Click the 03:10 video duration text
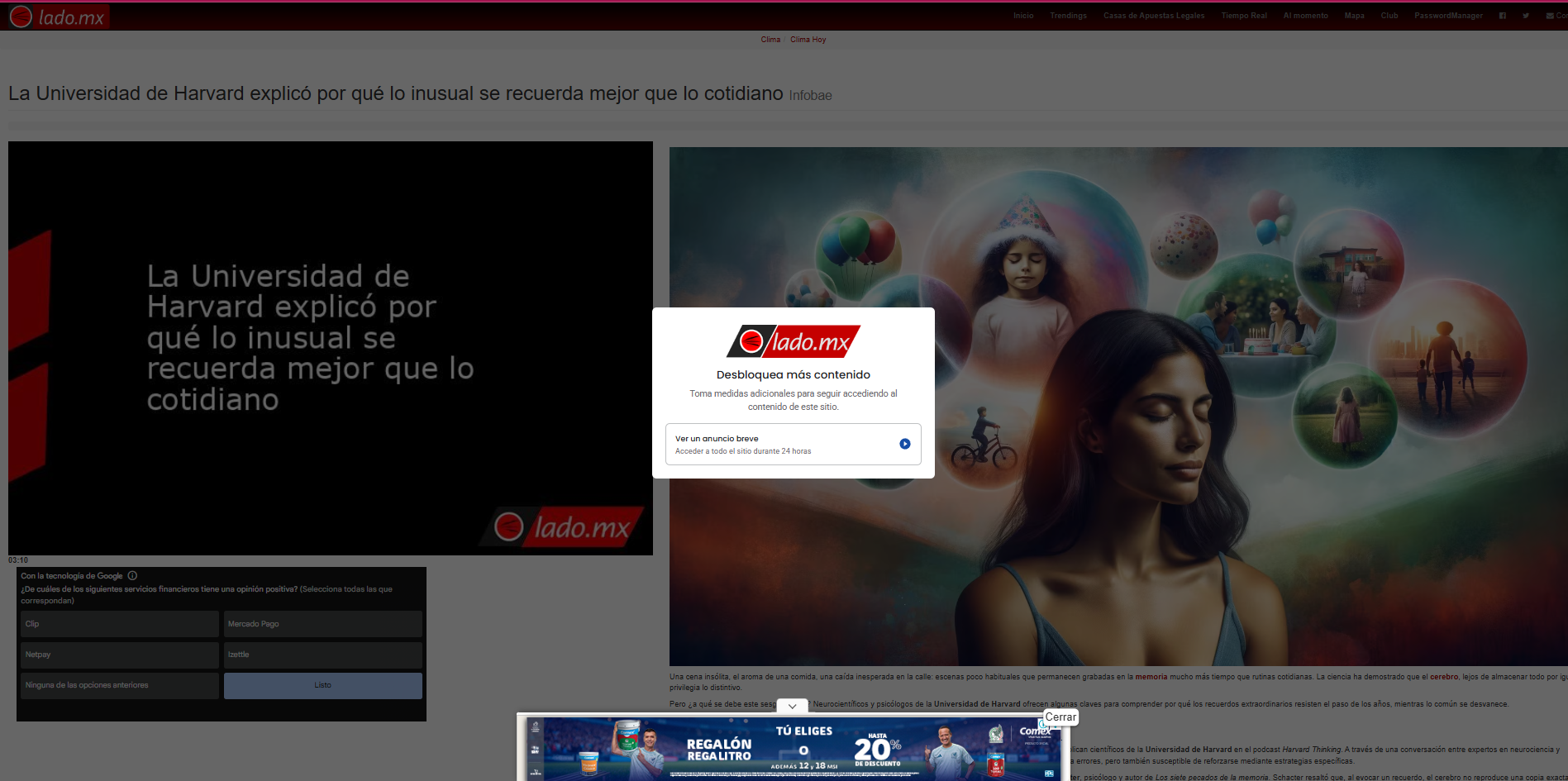The image size is (1568, 781). point(18,560)
